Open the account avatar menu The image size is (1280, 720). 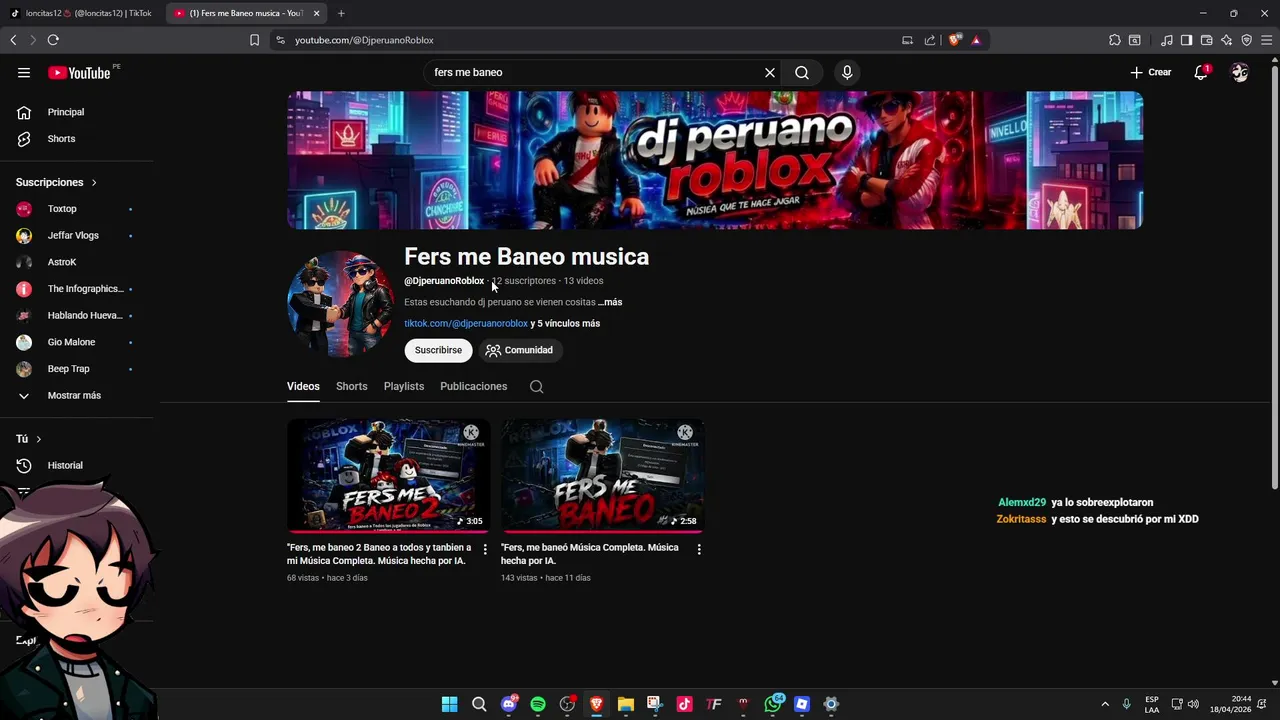click(1240, 72)
